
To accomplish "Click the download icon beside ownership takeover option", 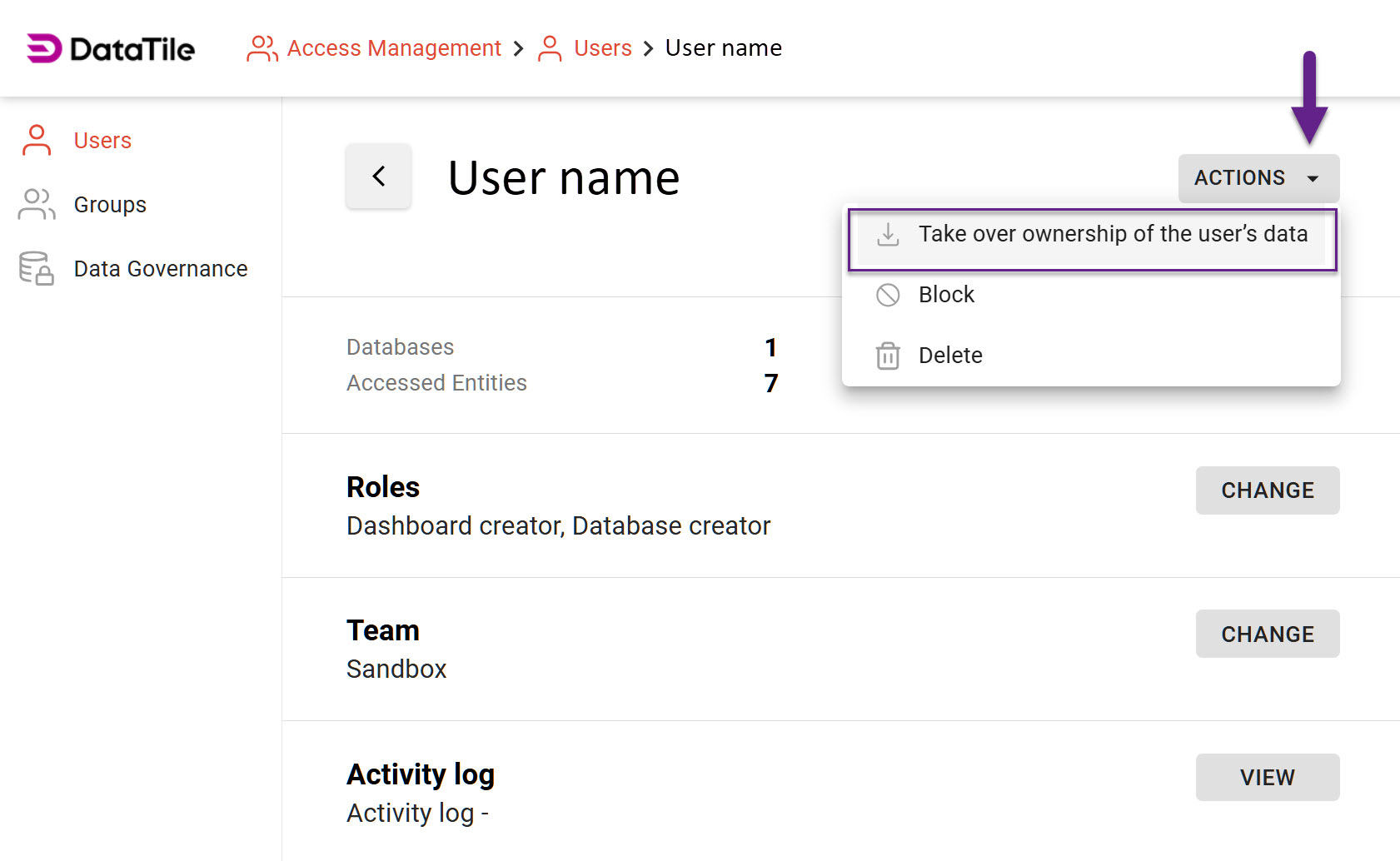I will [x=888, y=235].
